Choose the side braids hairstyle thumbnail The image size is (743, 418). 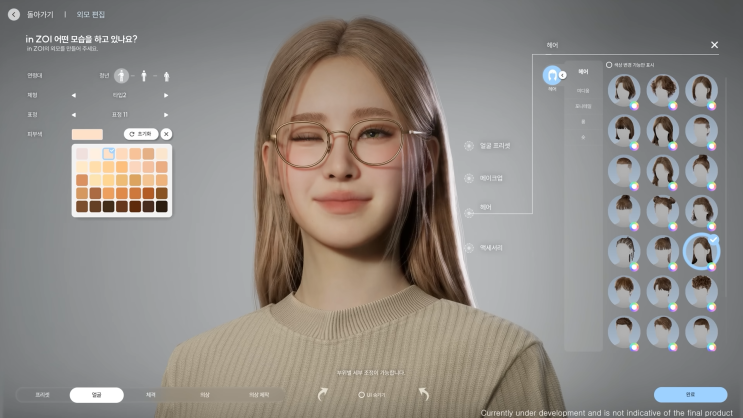coord(624,251)
